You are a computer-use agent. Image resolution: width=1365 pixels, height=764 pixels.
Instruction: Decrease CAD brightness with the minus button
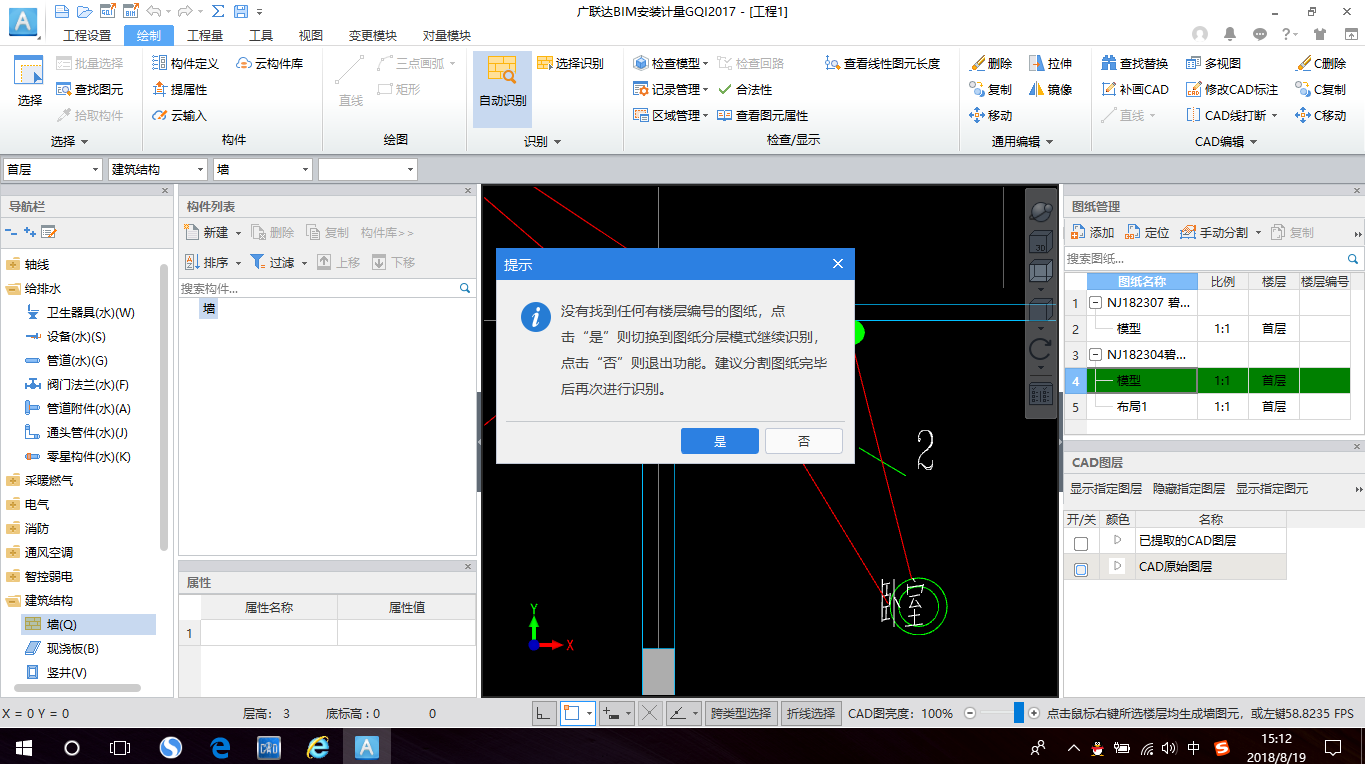coord(969,713)
